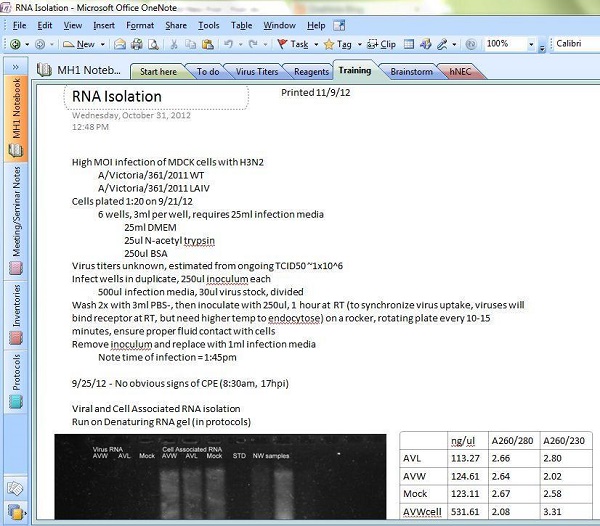Click the E-mail page envelope icon

click(120, 44)
